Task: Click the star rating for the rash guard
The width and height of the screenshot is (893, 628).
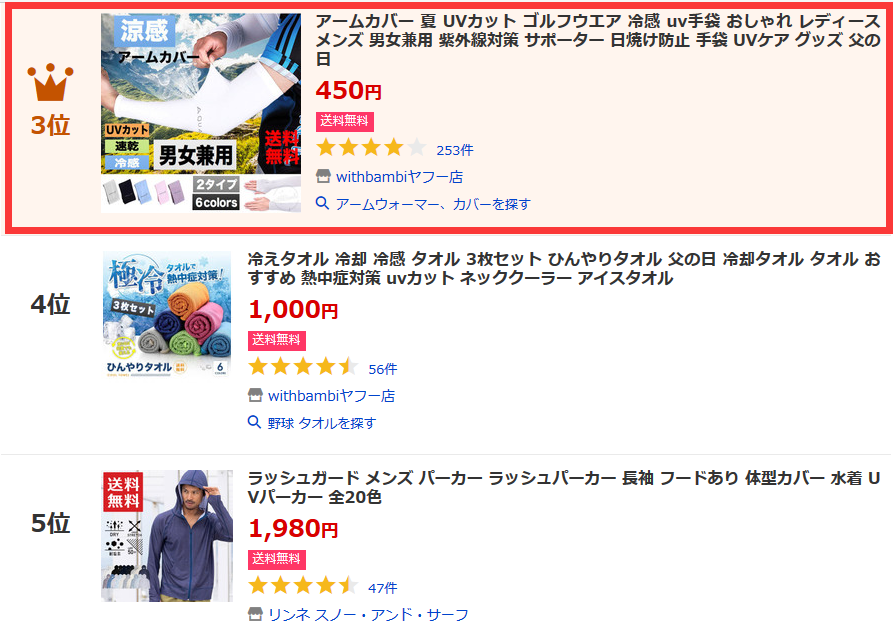Action: pyautogui.click(x=303, y=585)
